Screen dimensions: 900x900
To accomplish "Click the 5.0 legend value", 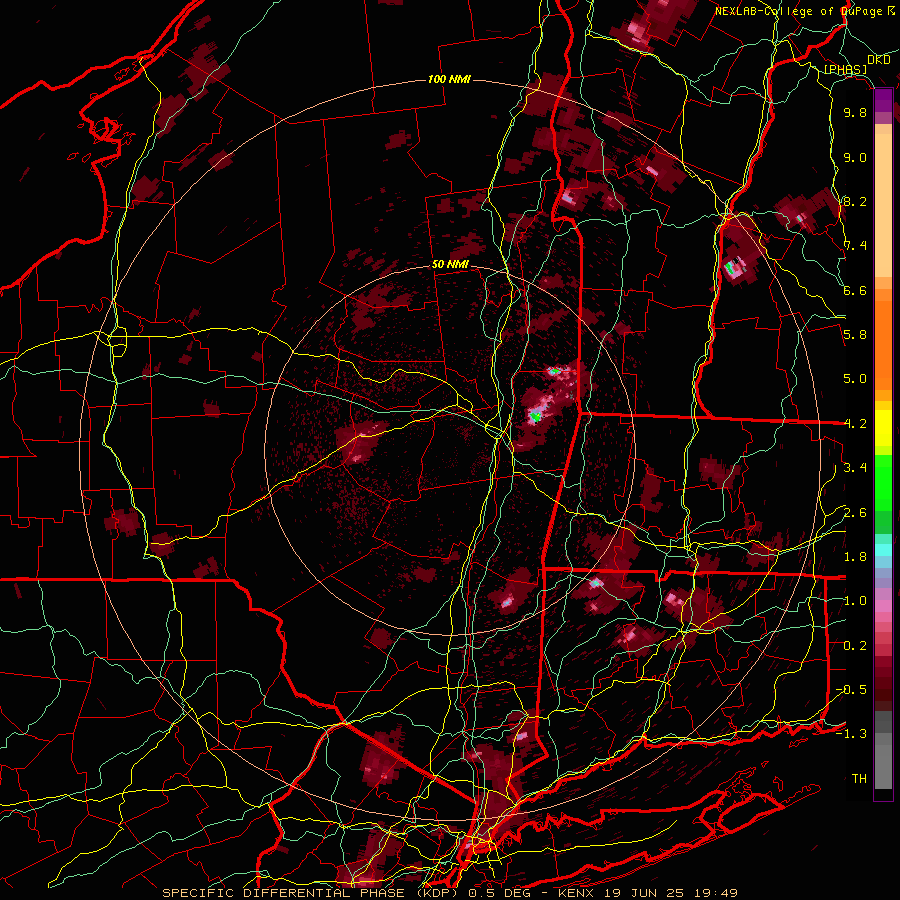I will click(x=855, y=379).
